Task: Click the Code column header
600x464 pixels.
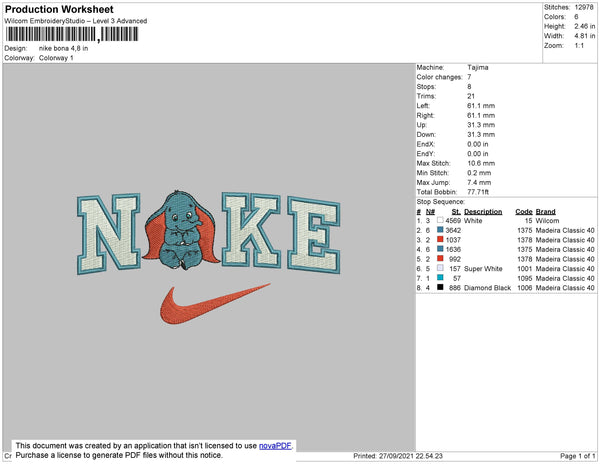Action: click(x=524, y=212)
